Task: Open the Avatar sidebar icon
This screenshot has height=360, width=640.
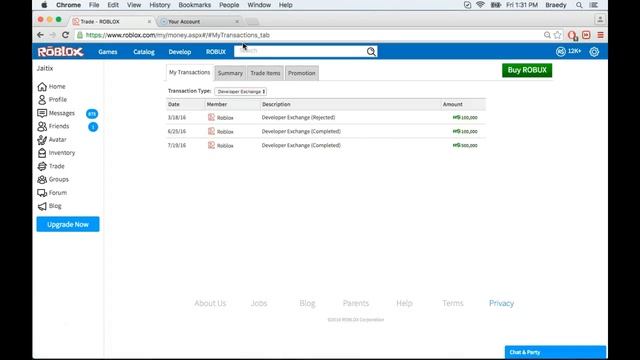Action: 42,140
